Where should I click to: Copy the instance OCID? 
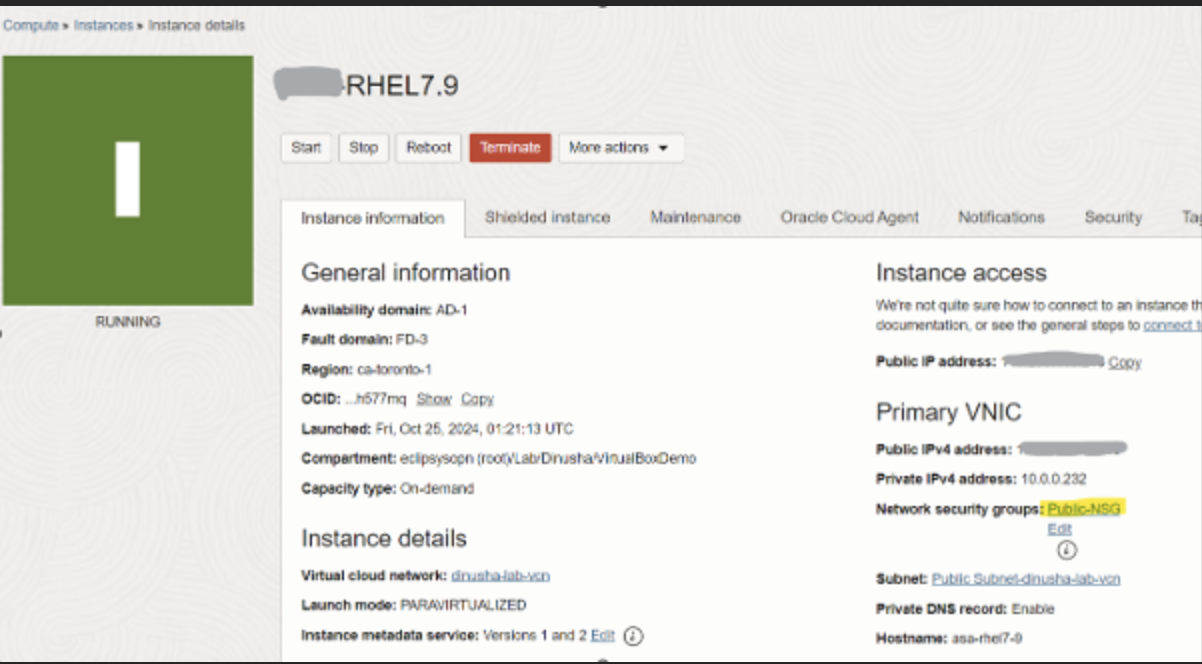(477, 398)
